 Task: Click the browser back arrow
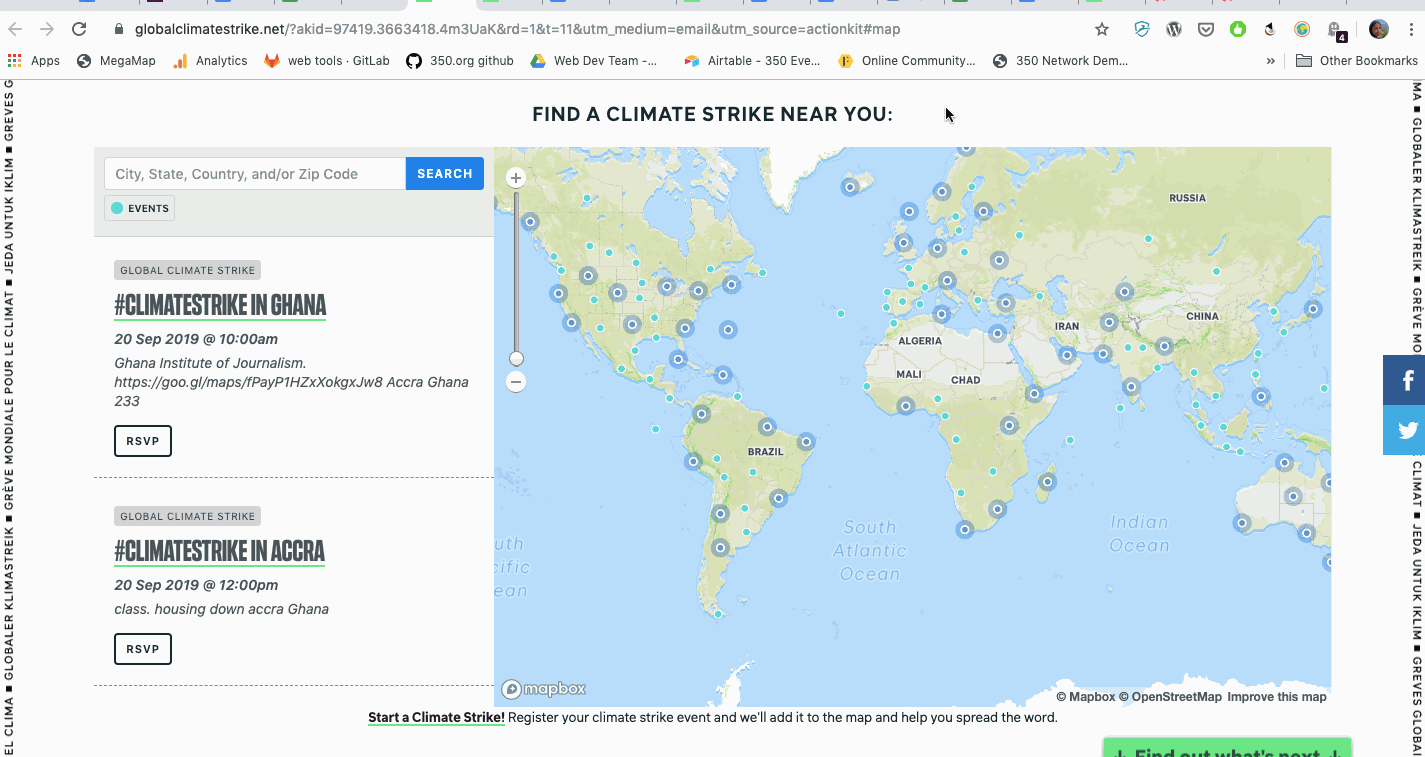[x=15, y=29]
